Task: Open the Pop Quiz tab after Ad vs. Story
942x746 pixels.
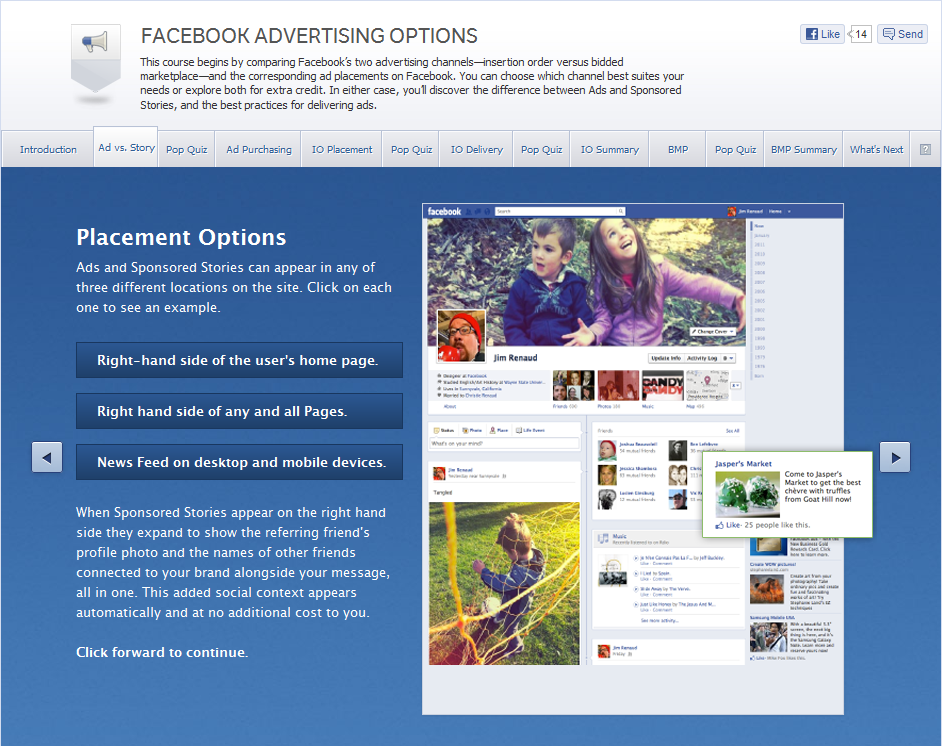Action: tap(187, 150)
